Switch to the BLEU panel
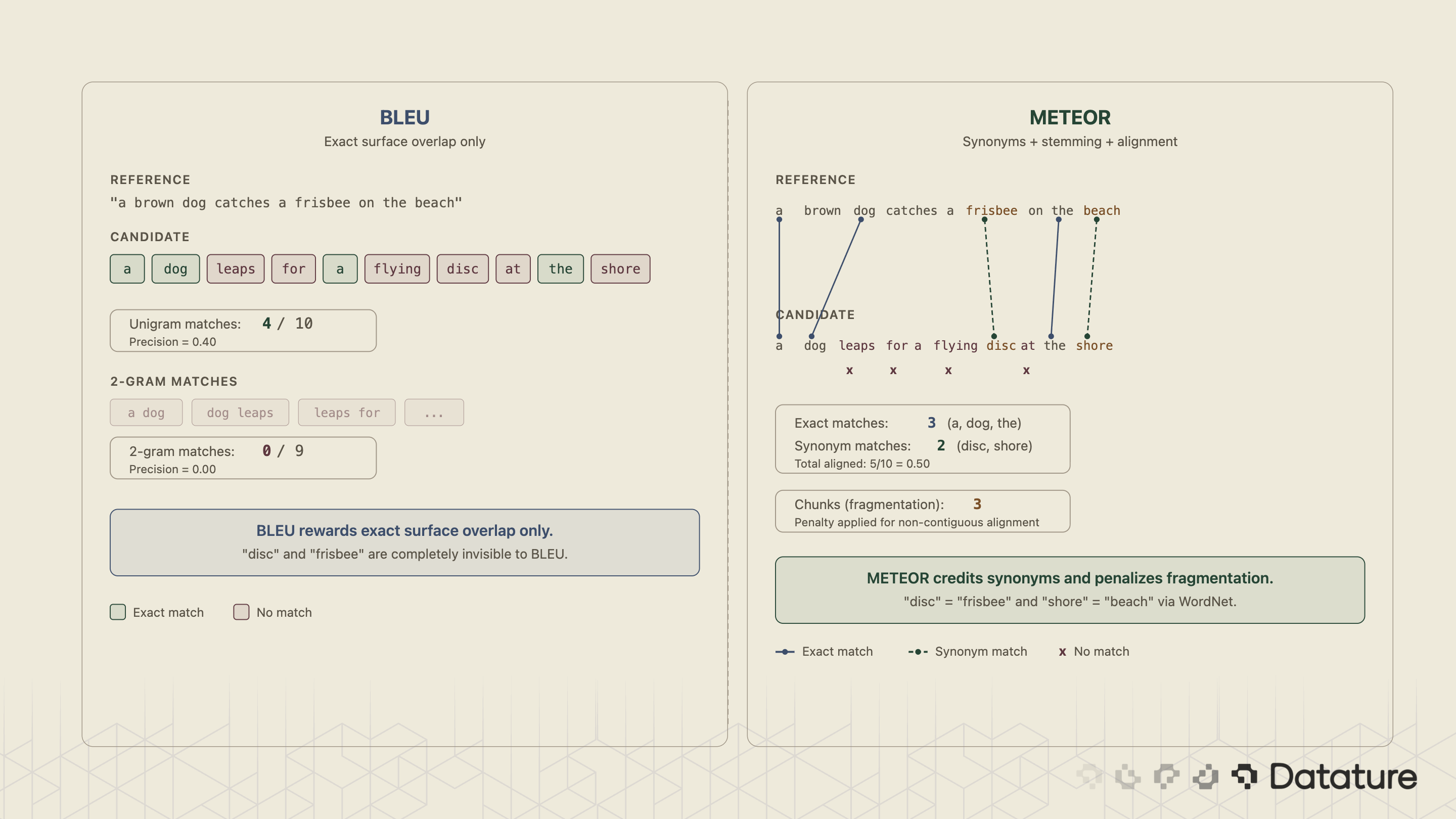Screen dimensions: 1456x819 pos(404,117)
